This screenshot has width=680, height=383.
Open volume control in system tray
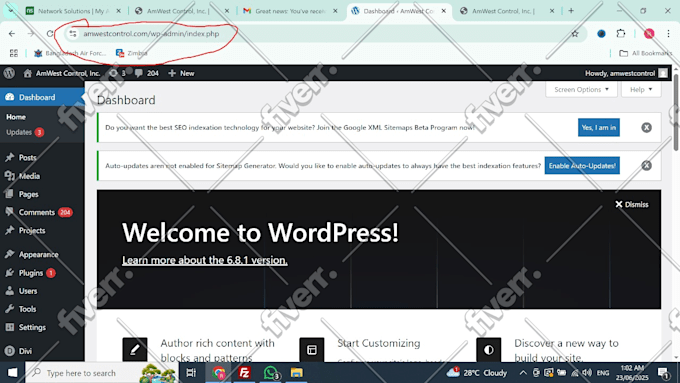[587, 373]
